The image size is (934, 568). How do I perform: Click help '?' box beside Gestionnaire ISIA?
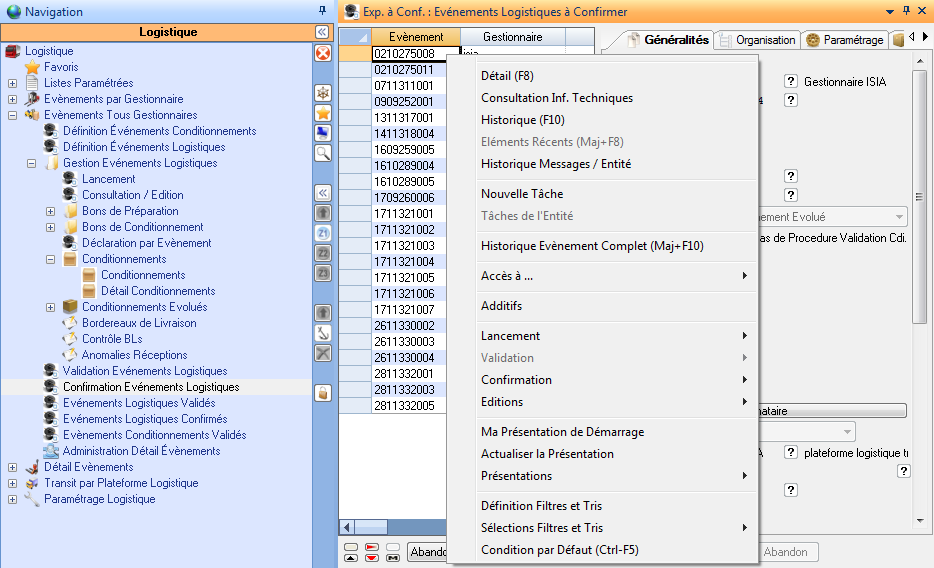(790, 82)
